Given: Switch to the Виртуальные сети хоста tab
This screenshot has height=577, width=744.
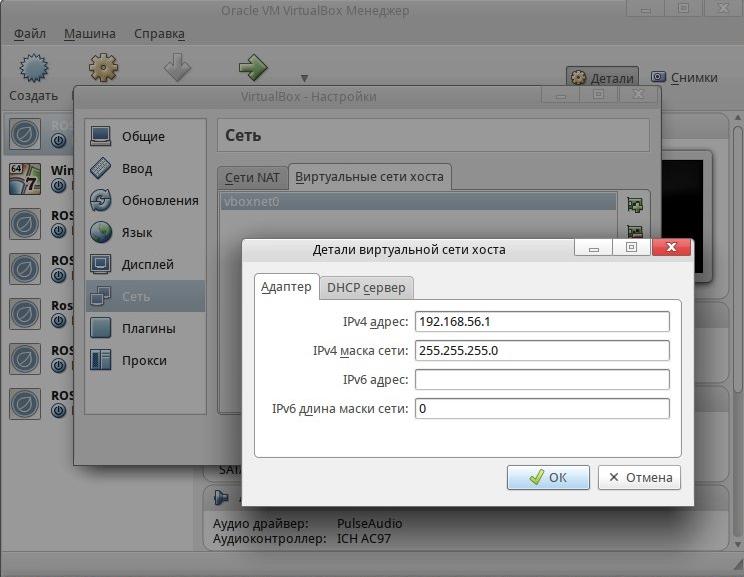Looking at the screenshot, I should point(370,177).
